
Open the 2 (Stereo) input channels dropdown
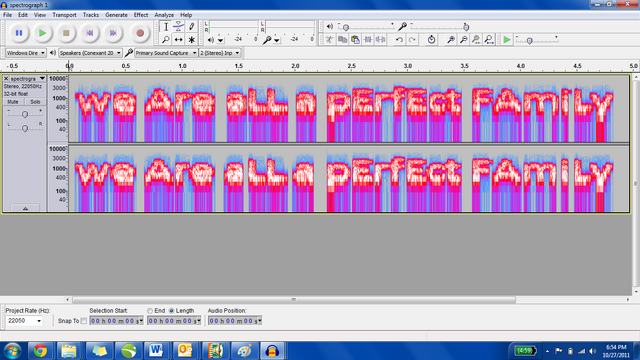220,53
